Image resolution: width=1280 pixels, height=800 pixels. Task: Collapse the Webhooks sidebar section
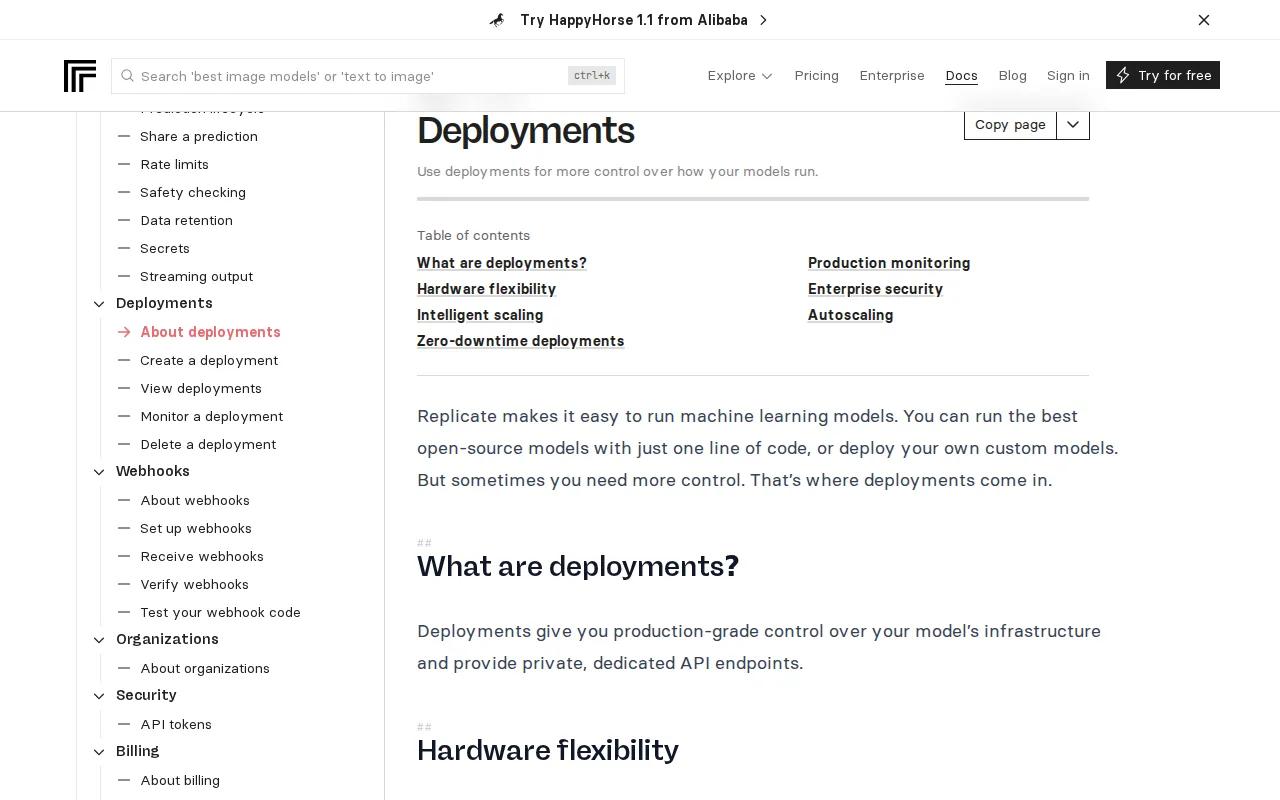[x=99, y=472]
